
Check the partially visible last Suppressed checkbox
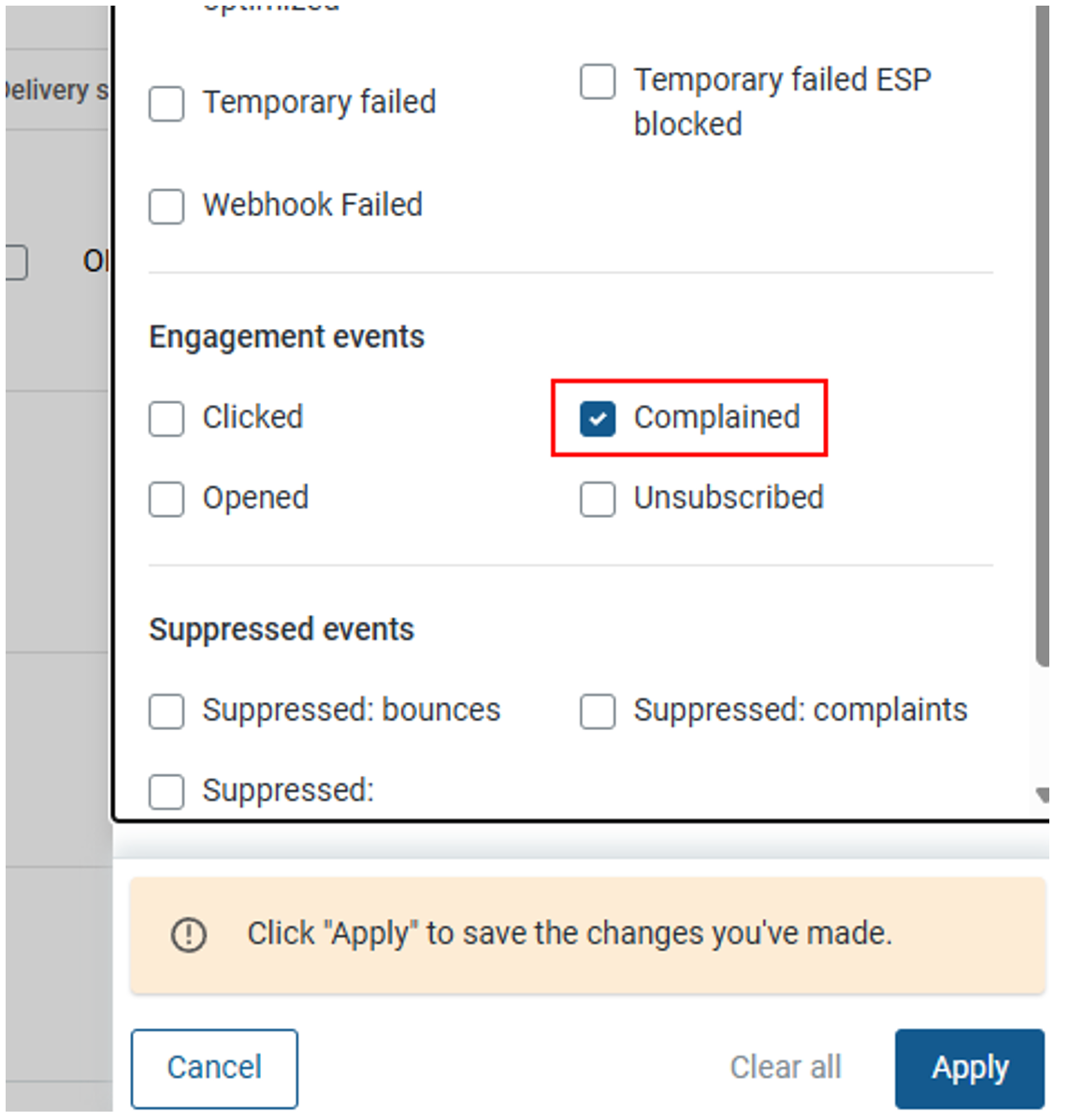click(166, 792)
